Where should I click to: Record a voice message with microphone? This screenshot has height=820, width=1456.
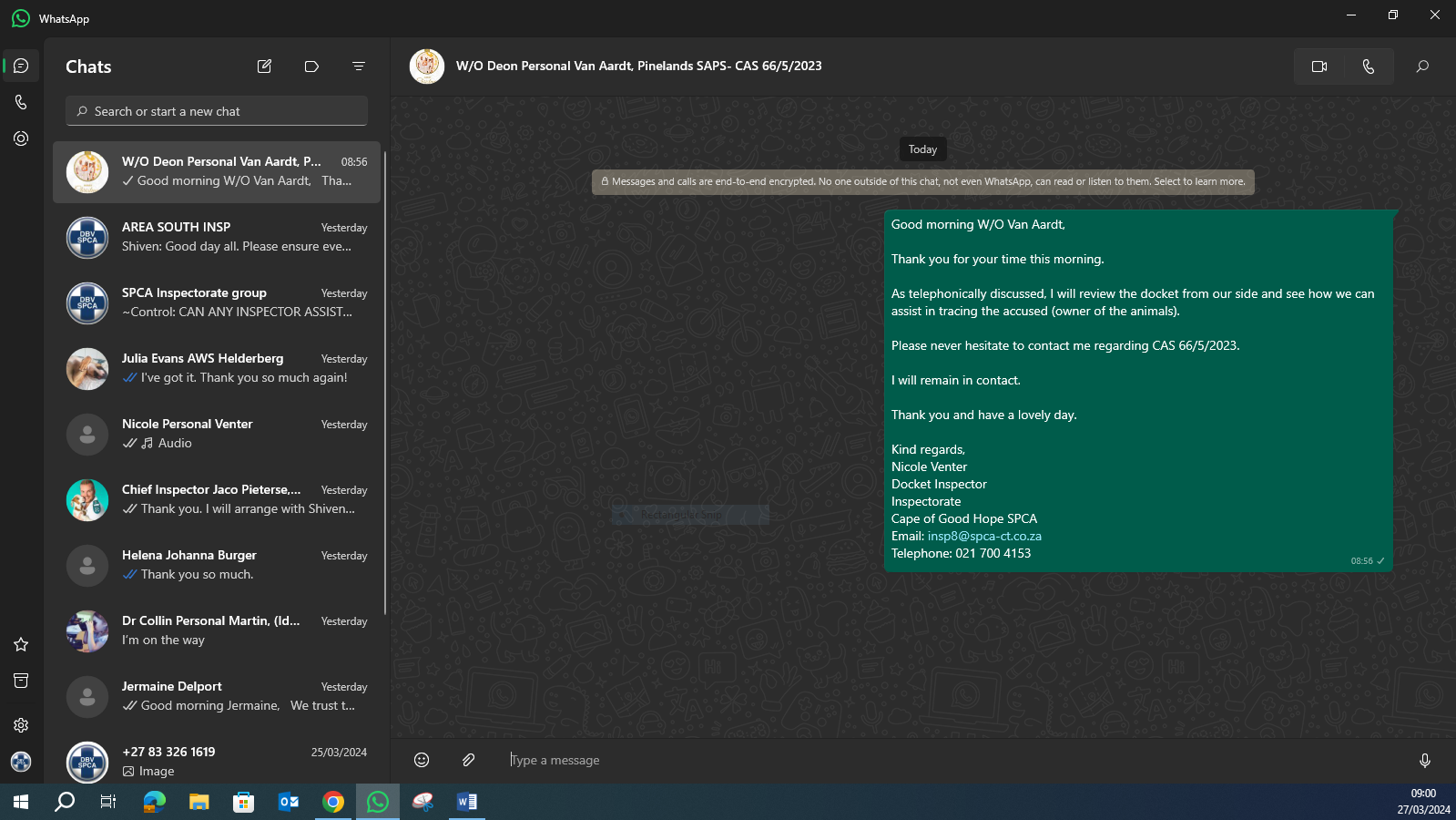(1425, 760)
